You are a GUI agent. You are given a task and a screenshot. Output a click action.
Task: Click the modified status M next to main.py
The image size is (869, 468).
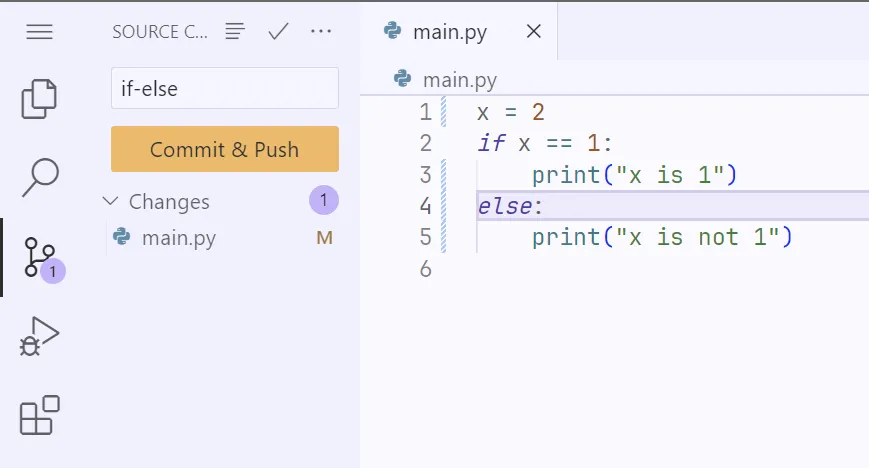click(x=324, y=238)
